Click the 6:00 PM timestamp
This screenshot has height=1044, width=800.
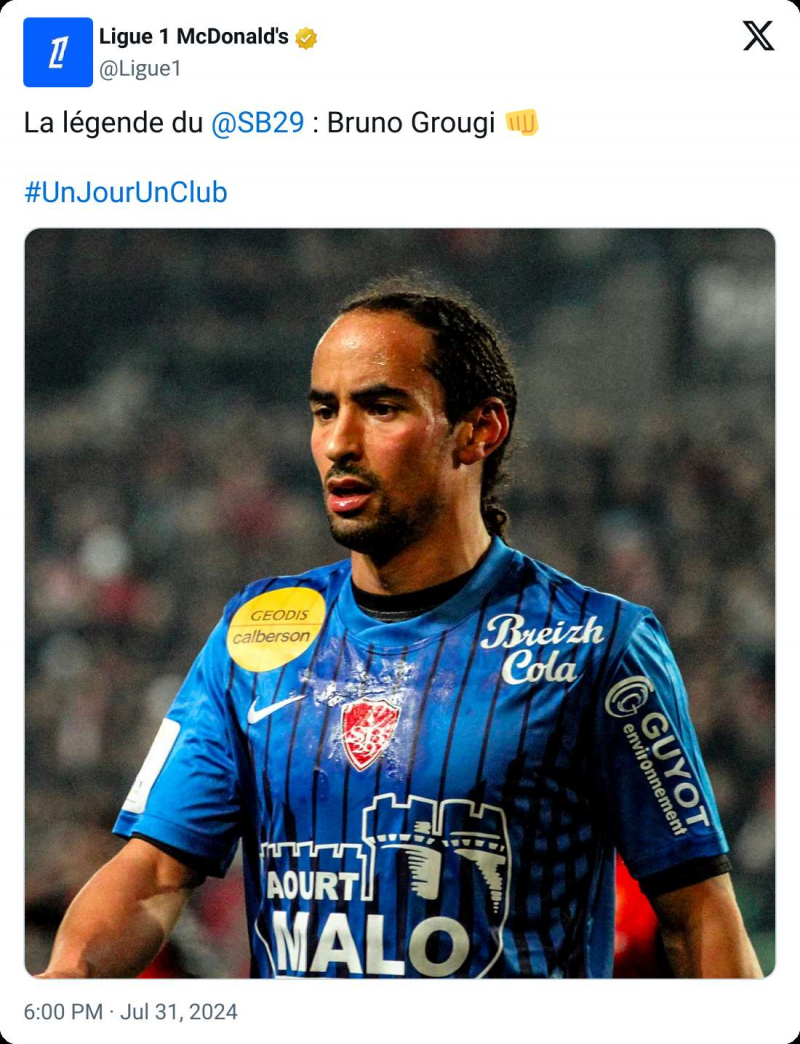click(63, 1012)
